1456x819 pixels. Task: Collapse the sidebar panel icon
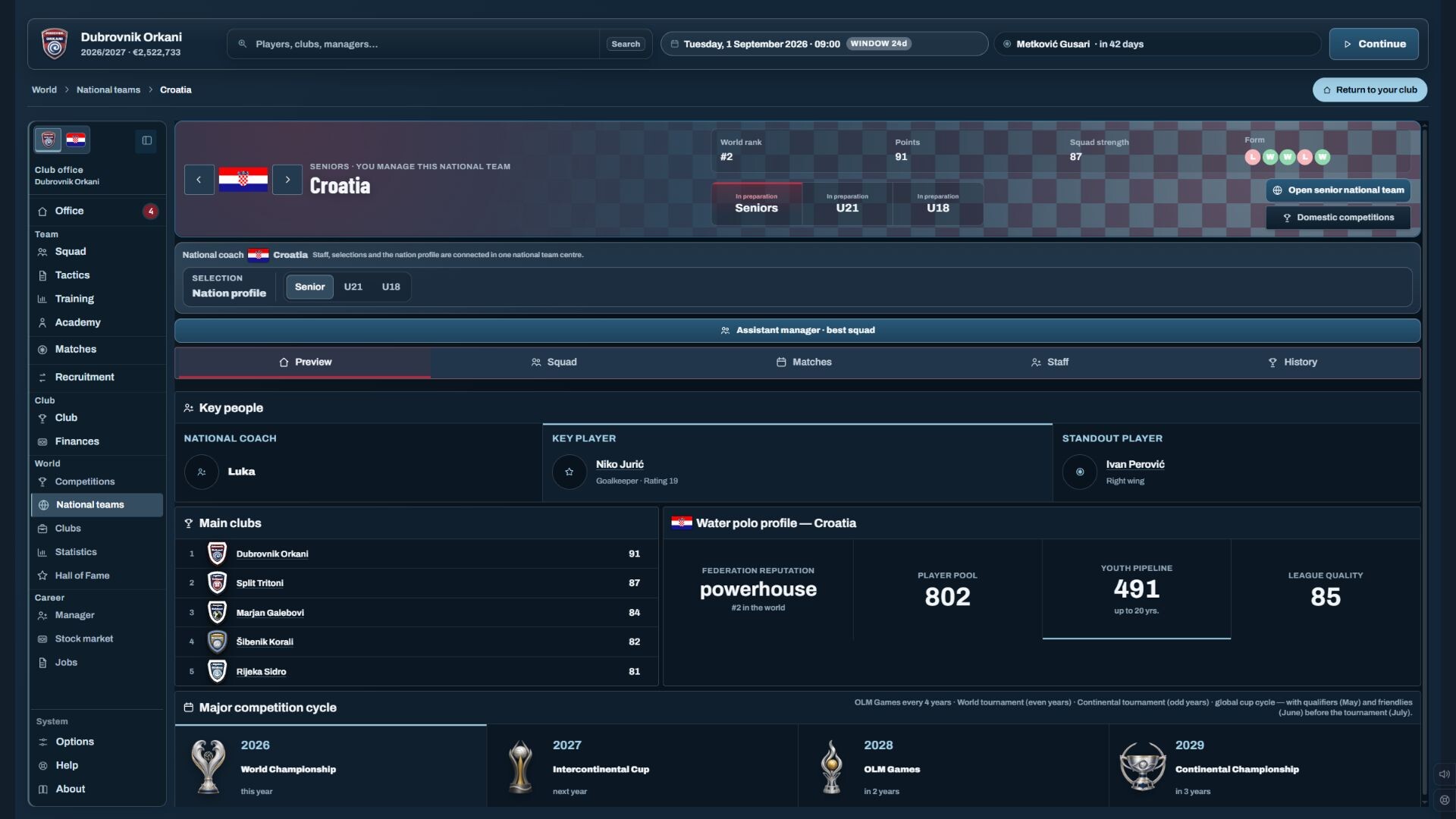(147, 140)
